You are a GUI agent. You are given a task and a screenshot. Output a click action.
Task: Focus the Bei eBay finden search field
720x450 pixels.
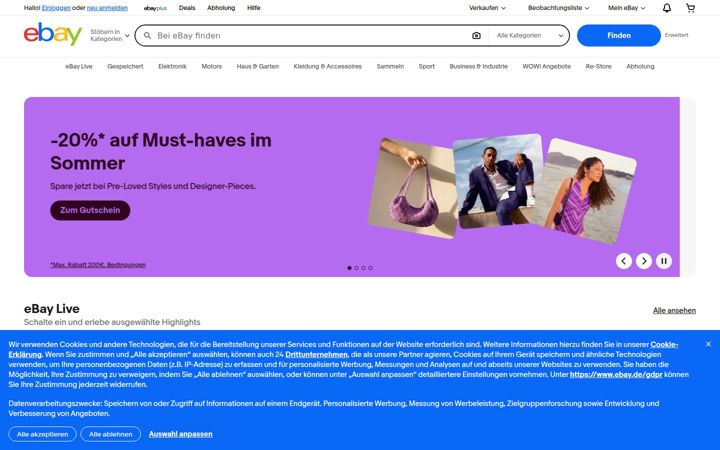click(x=311, y=35)
